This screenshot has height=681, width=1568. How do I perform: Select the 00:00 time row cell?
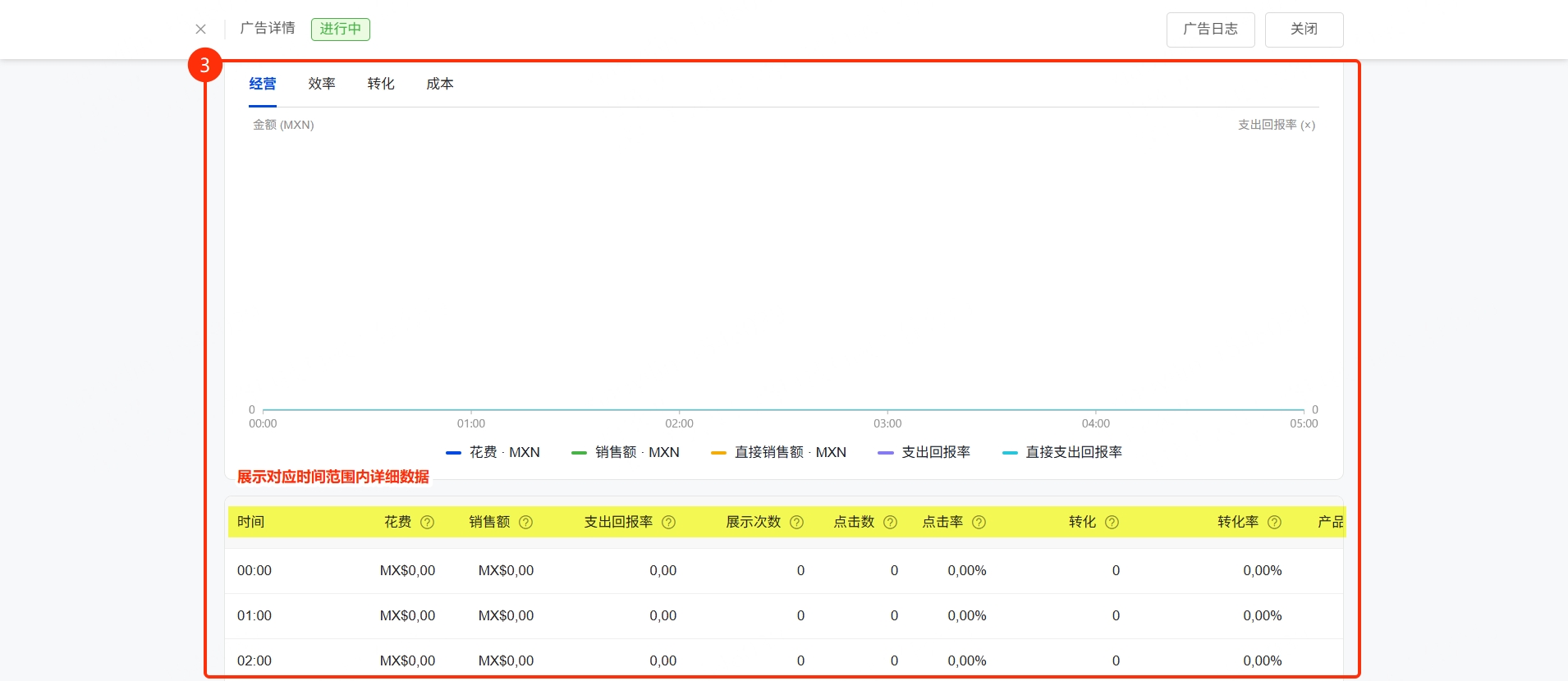coord(254,570)
